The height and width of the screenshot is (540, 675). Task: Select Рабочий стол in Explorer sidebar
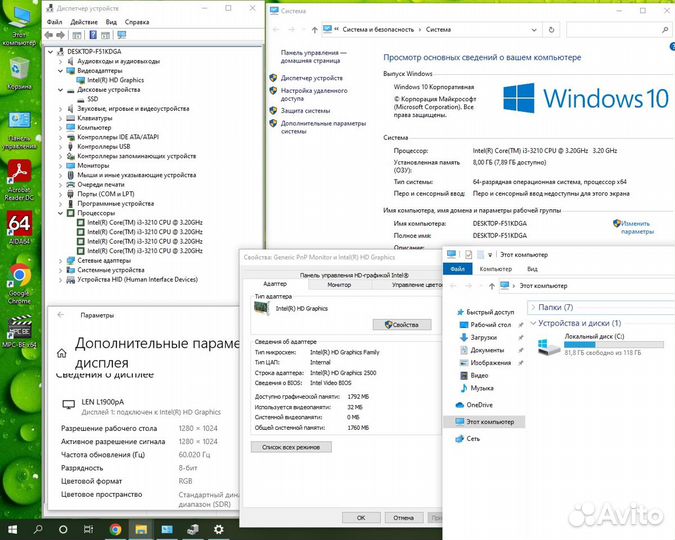[490, 325]
